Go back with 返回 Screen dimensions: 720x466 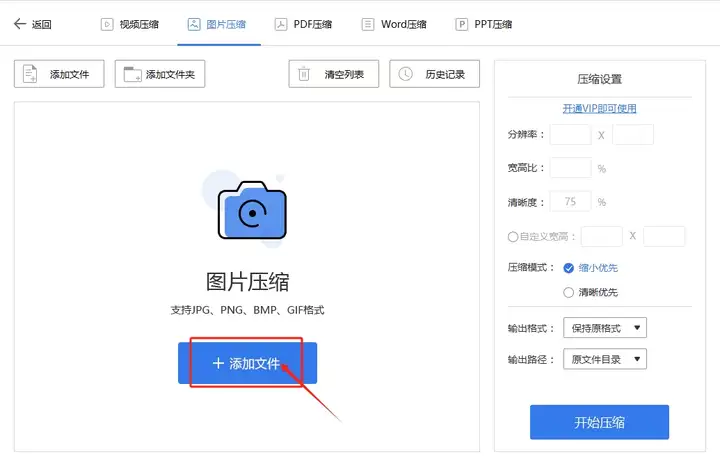click(x=33, y=24)
